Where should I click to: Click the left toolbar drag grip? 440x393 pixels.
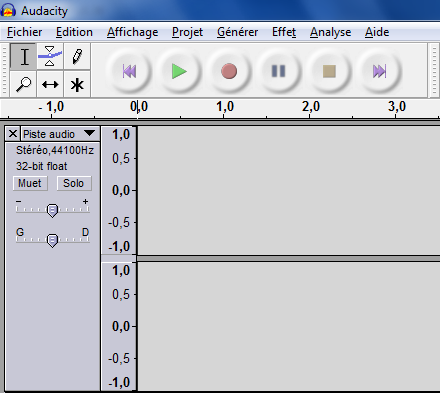(x=4, y=70)
